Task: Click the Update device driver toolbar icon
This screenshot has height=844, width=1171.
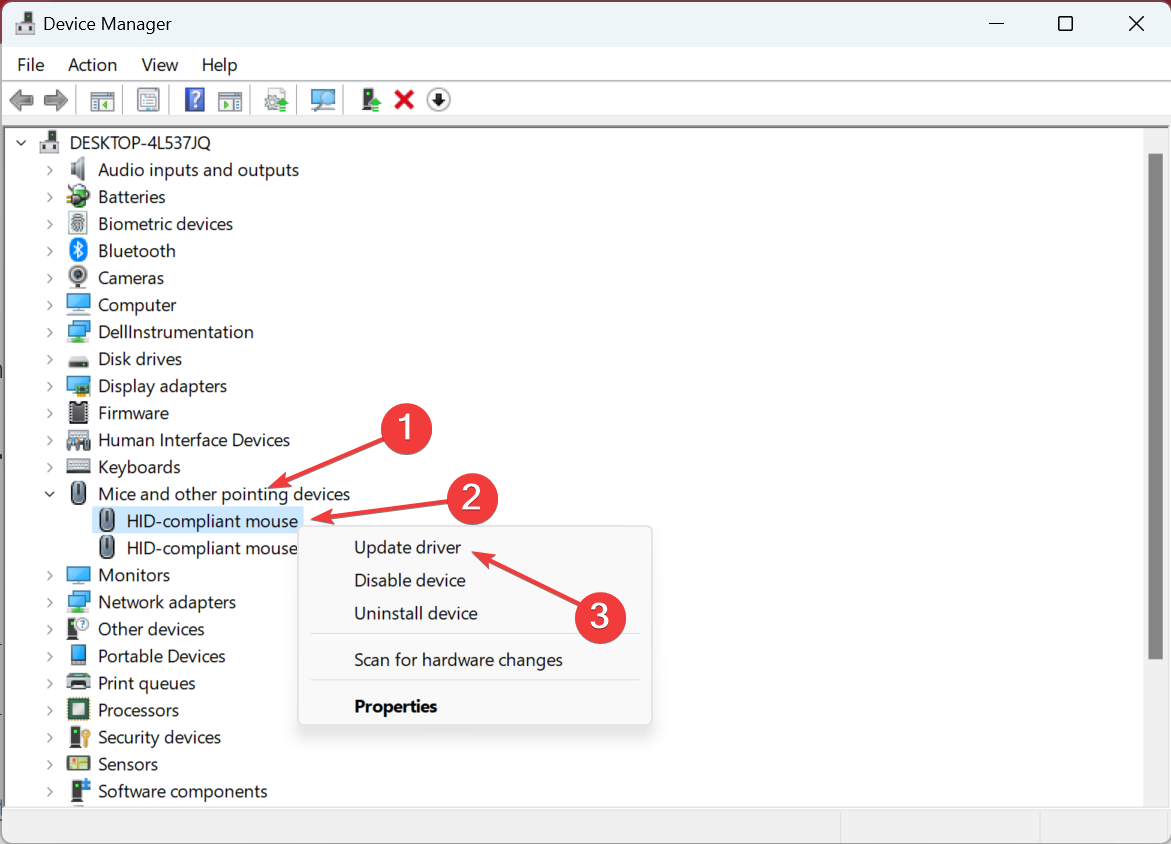Action: click(x=371, y=100)
